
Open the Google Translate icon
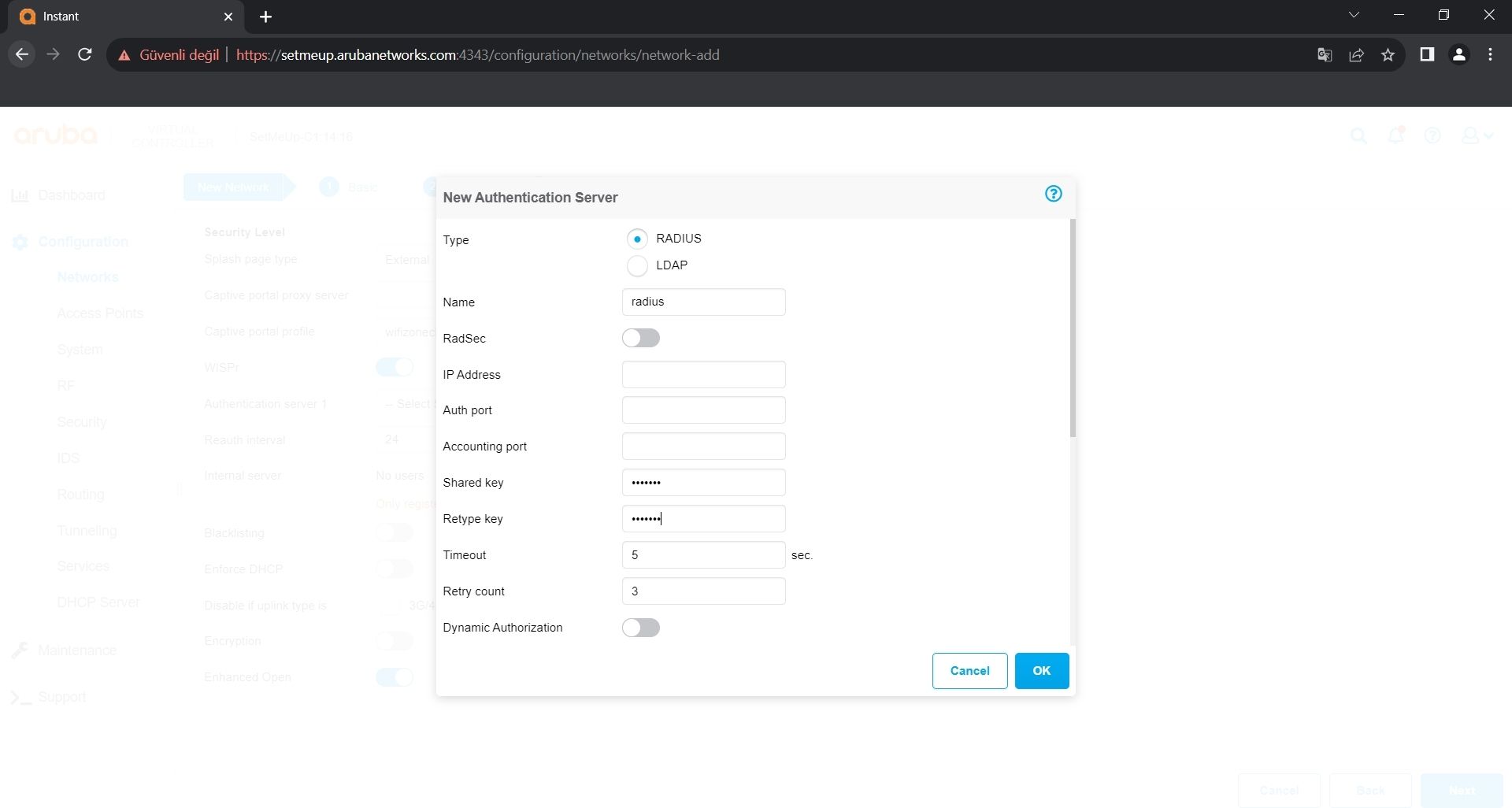[1325, 55]
